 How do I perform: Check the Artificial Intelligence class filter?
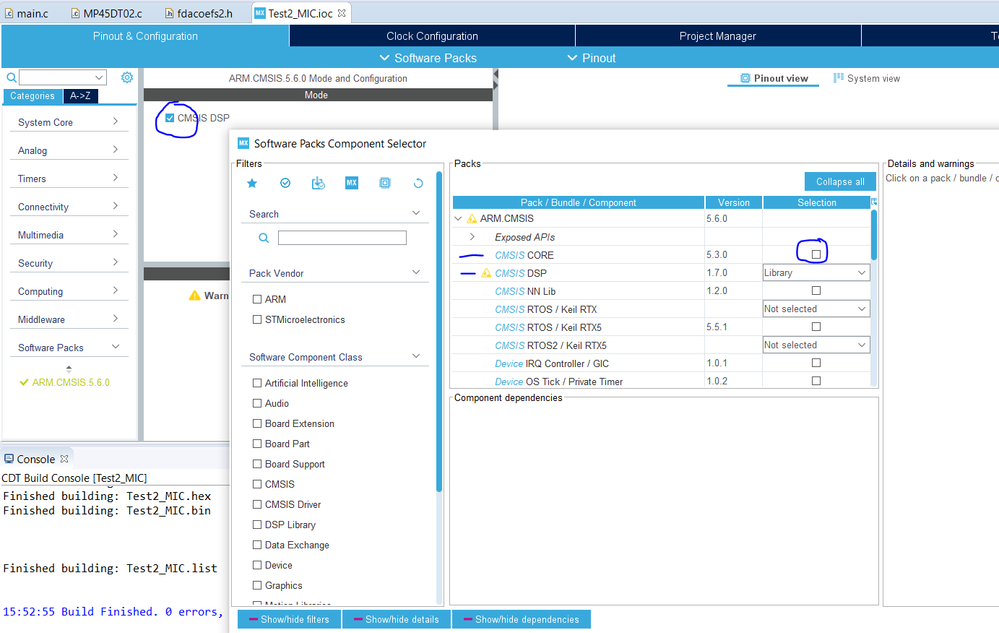(257, 383)
